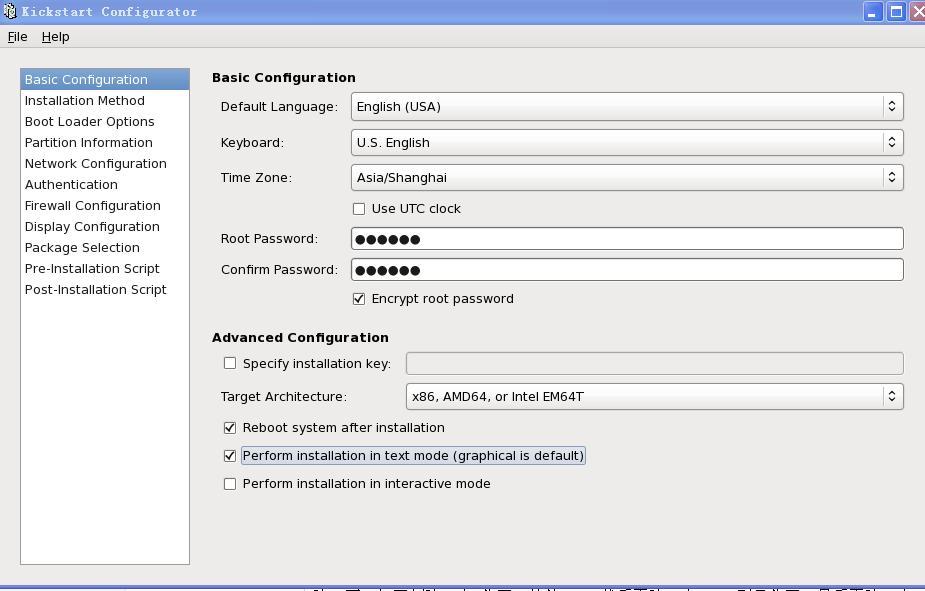This screenshot has width=925, height=591.
Task: Go to Installation Method section
Action: pos(105,101)
